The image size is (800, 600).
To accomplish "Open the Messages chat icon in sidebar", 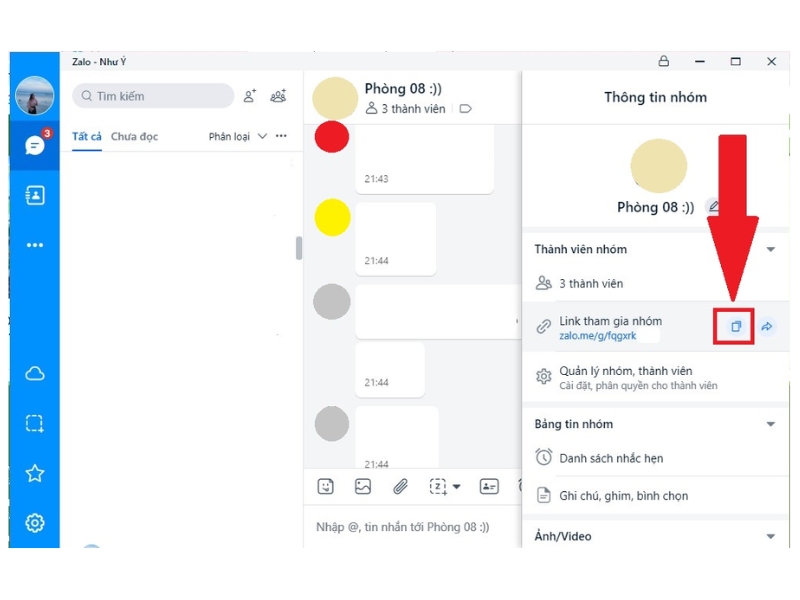I will pos(35,145).
